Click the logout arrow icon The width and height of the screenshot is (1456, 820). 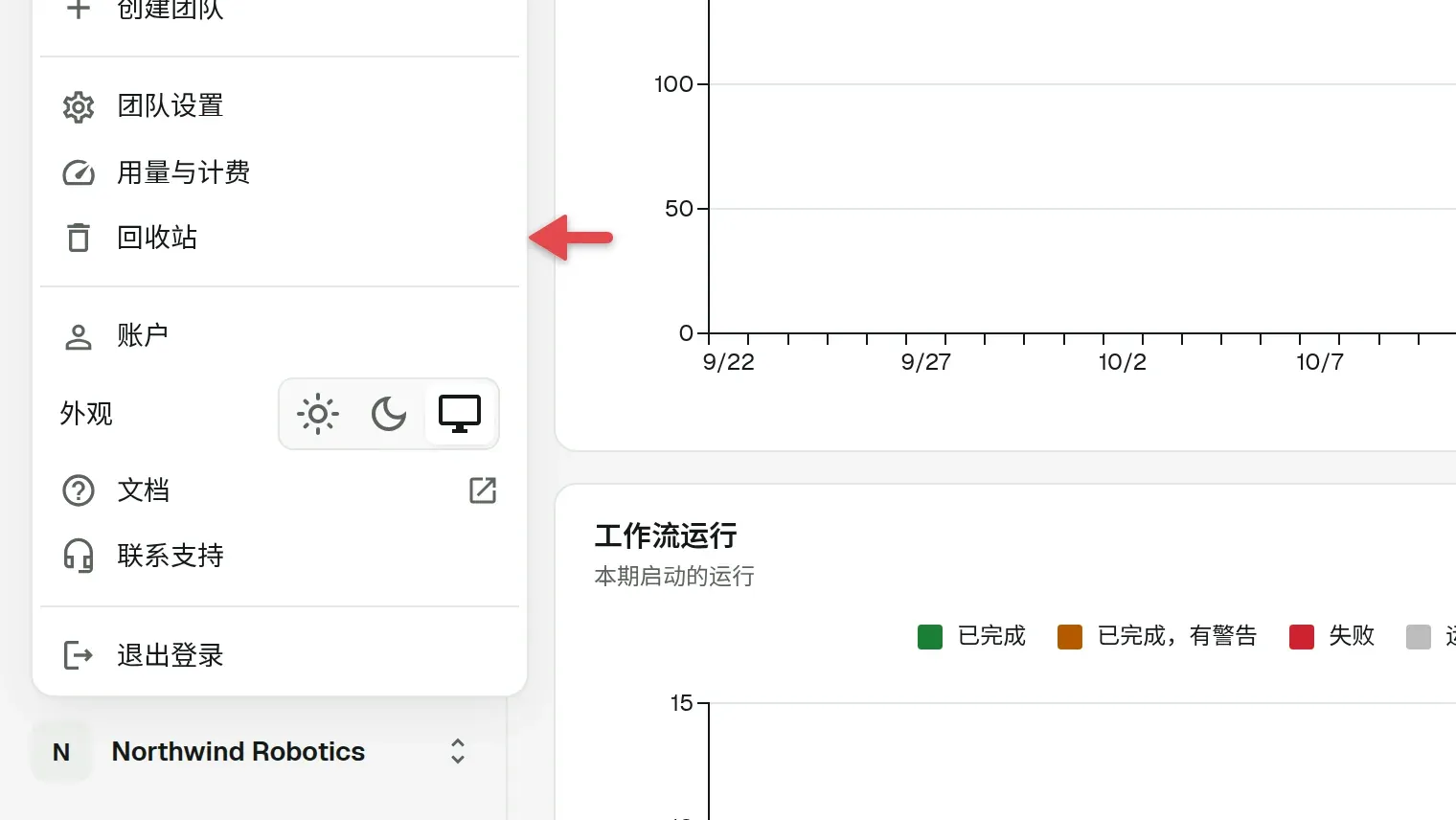pyautogui.click(x=79, y=655)
